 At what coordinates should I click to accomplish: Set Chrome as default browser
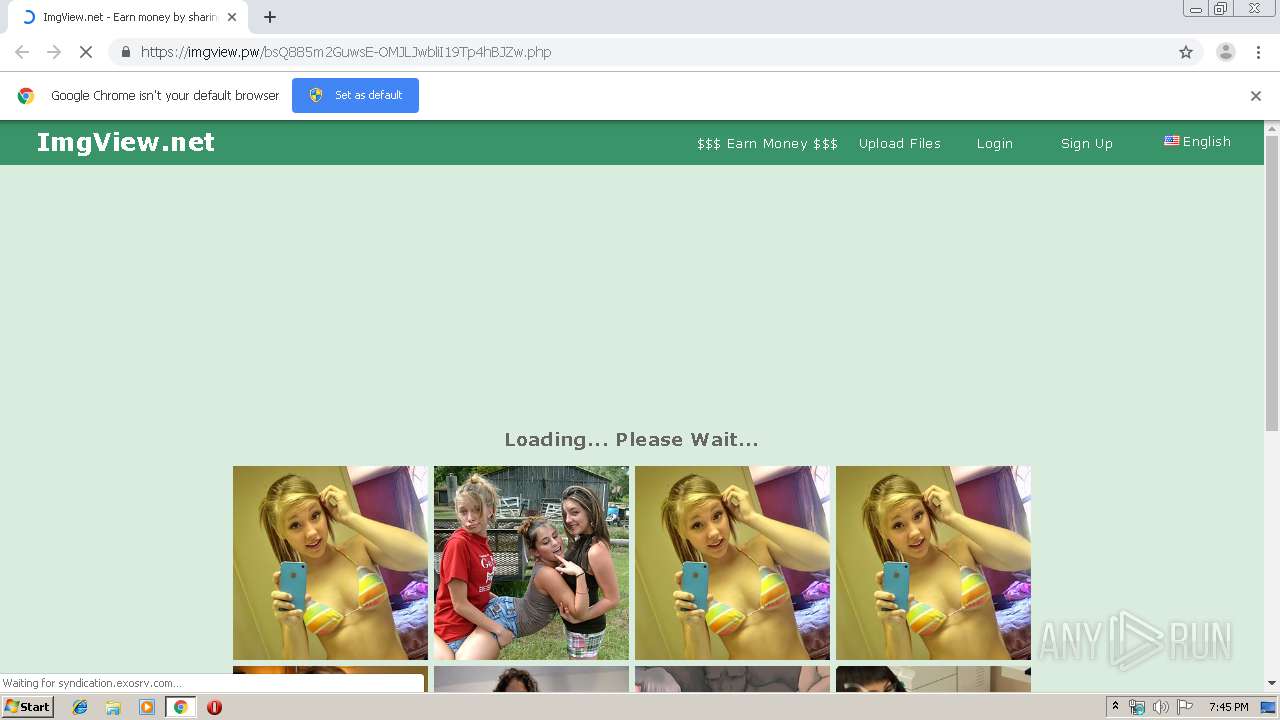pos(355,95)
